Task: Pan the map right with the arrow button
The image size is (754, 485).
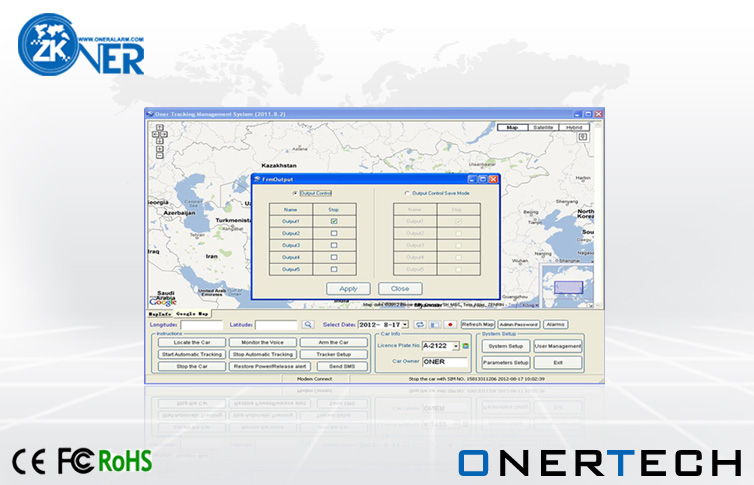Action: (x=164, y=135)
